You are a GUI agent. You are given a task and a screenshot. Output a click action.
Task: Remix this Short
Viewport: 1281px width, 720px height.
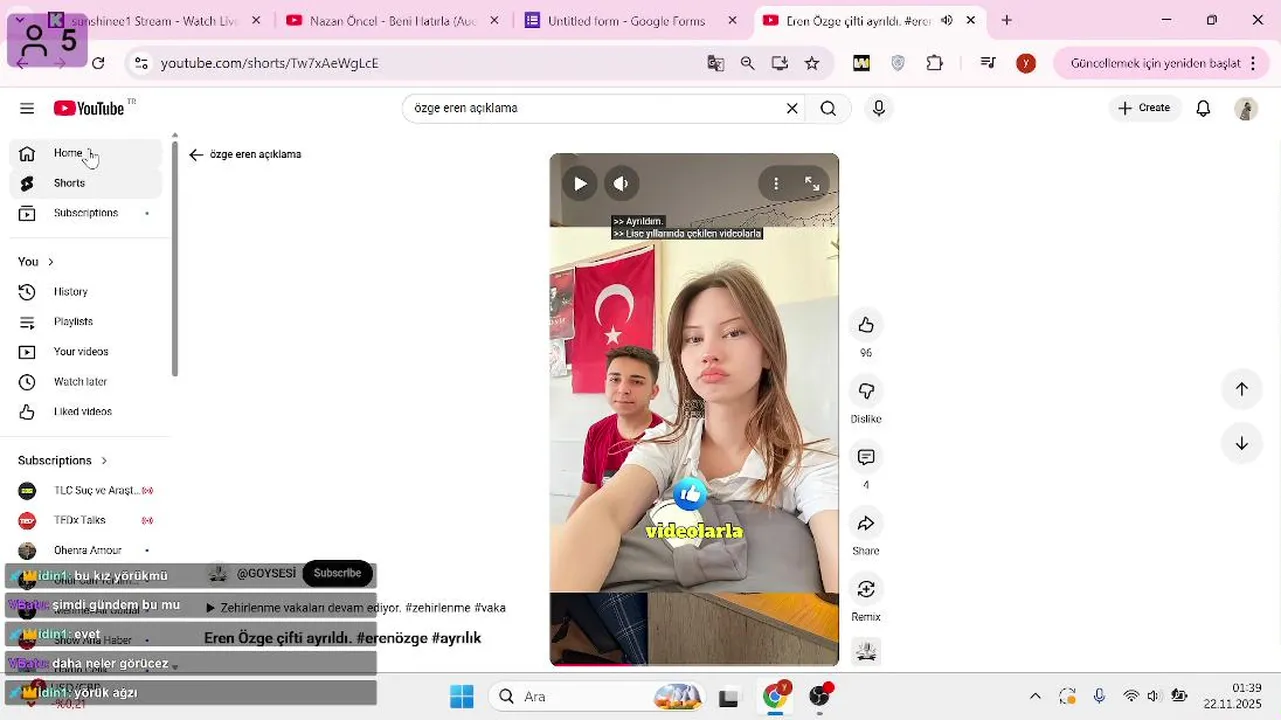[866, 589]
